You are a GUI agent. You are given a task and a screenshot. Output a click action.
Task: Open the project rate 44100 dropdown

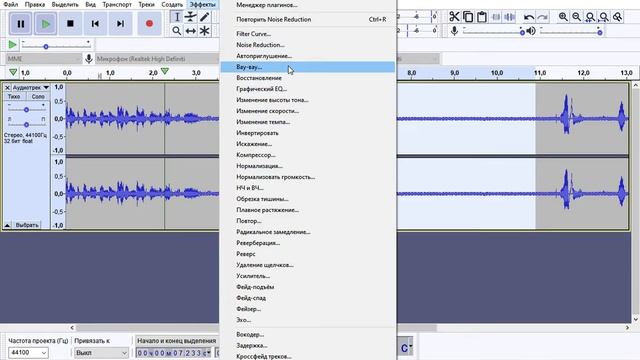click(x=28, y=353)
